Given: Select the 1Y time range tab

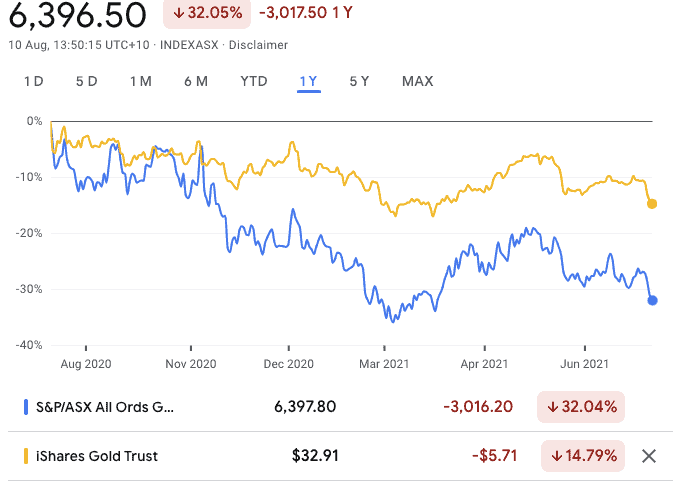Looking at the screenshot, I should (x=309, y=81).
